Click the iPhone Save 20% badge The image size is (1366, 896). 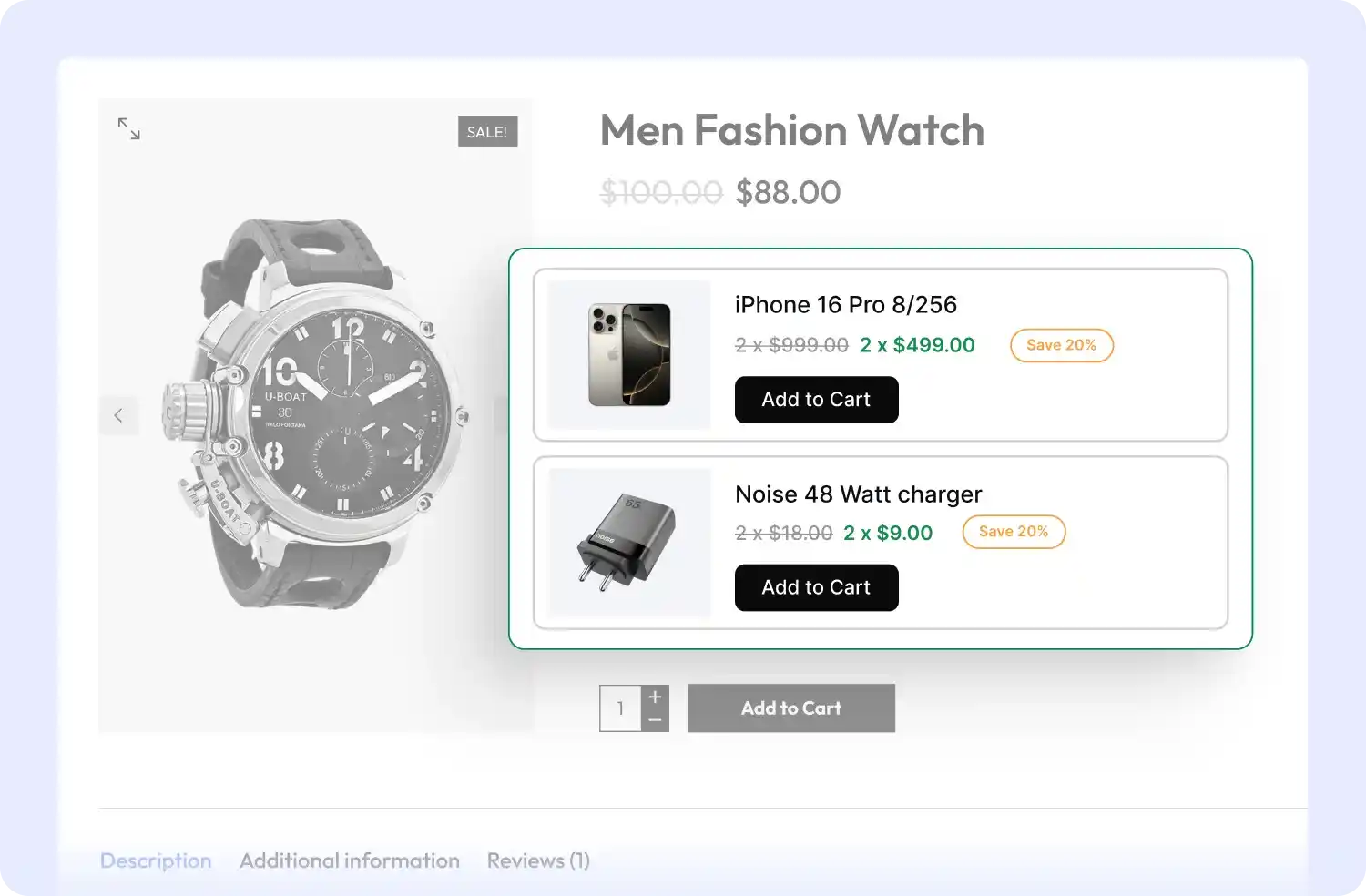[1061, 345]
